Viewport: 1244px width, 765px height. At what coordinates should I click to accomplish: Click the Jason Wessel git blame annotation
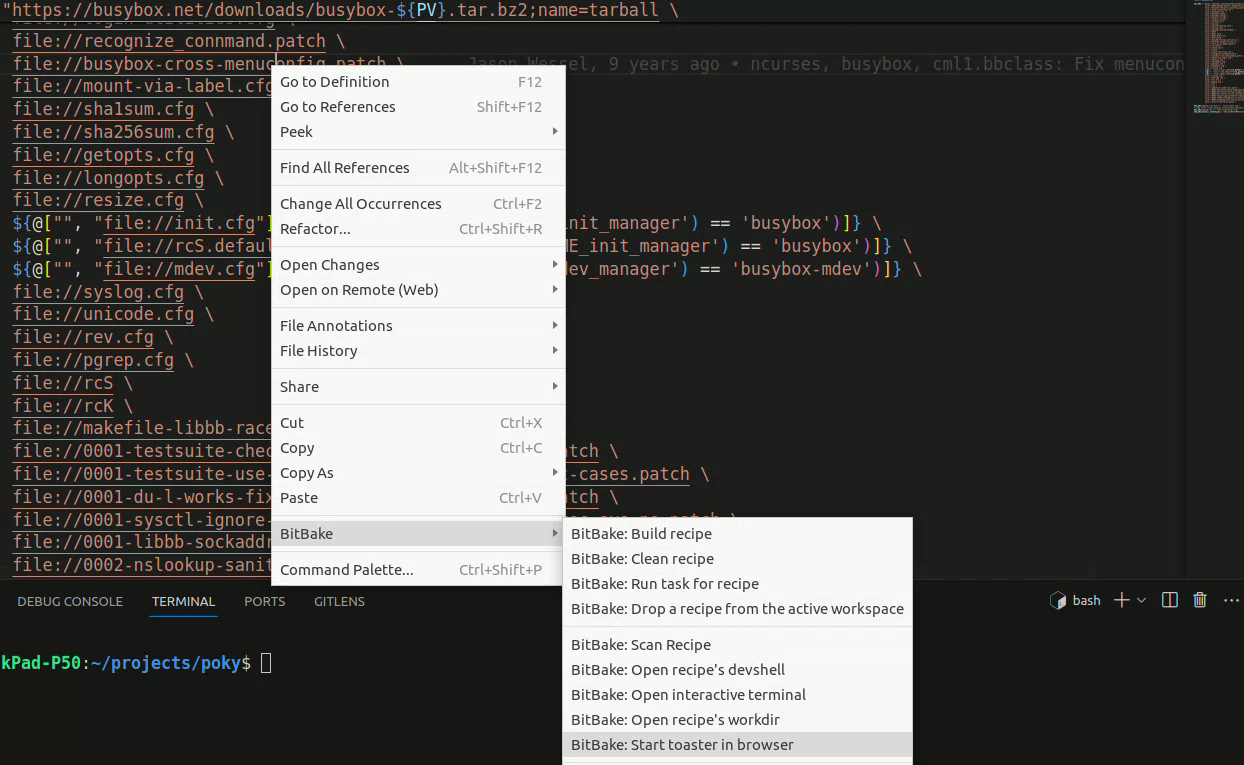pyautogui.click(x=826, y=64)
